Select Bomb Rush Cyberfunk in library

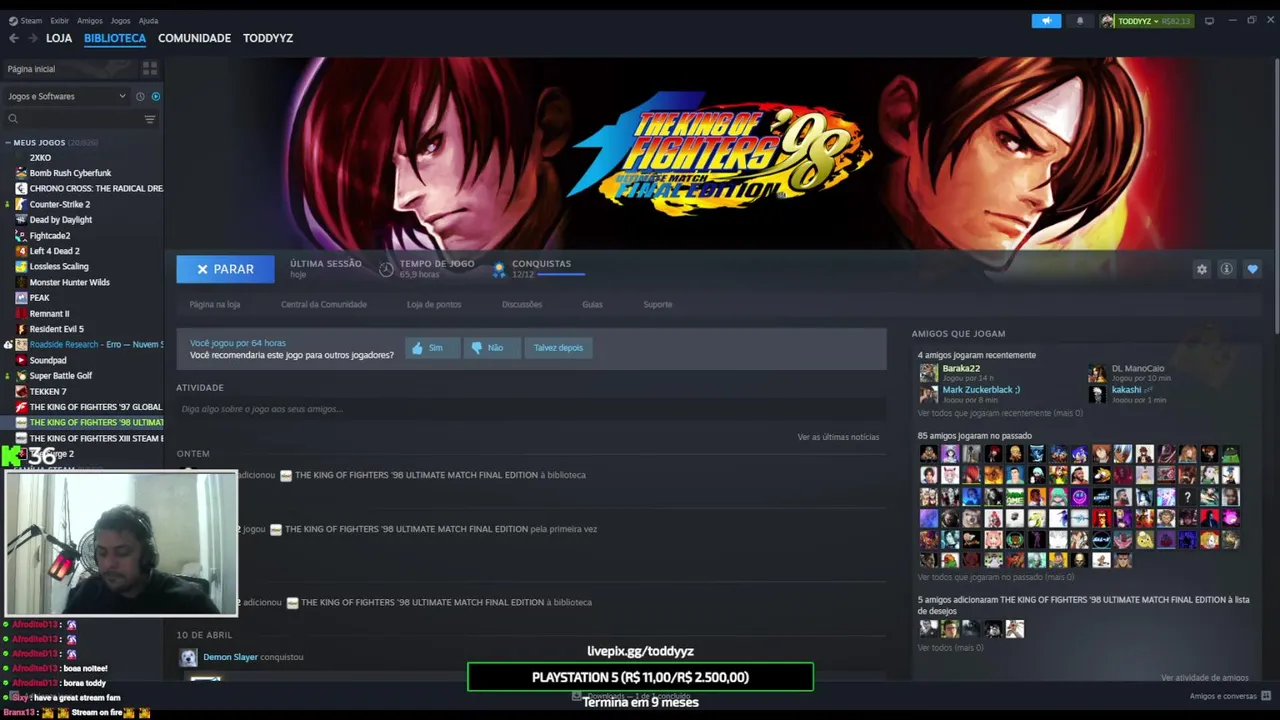70,173
